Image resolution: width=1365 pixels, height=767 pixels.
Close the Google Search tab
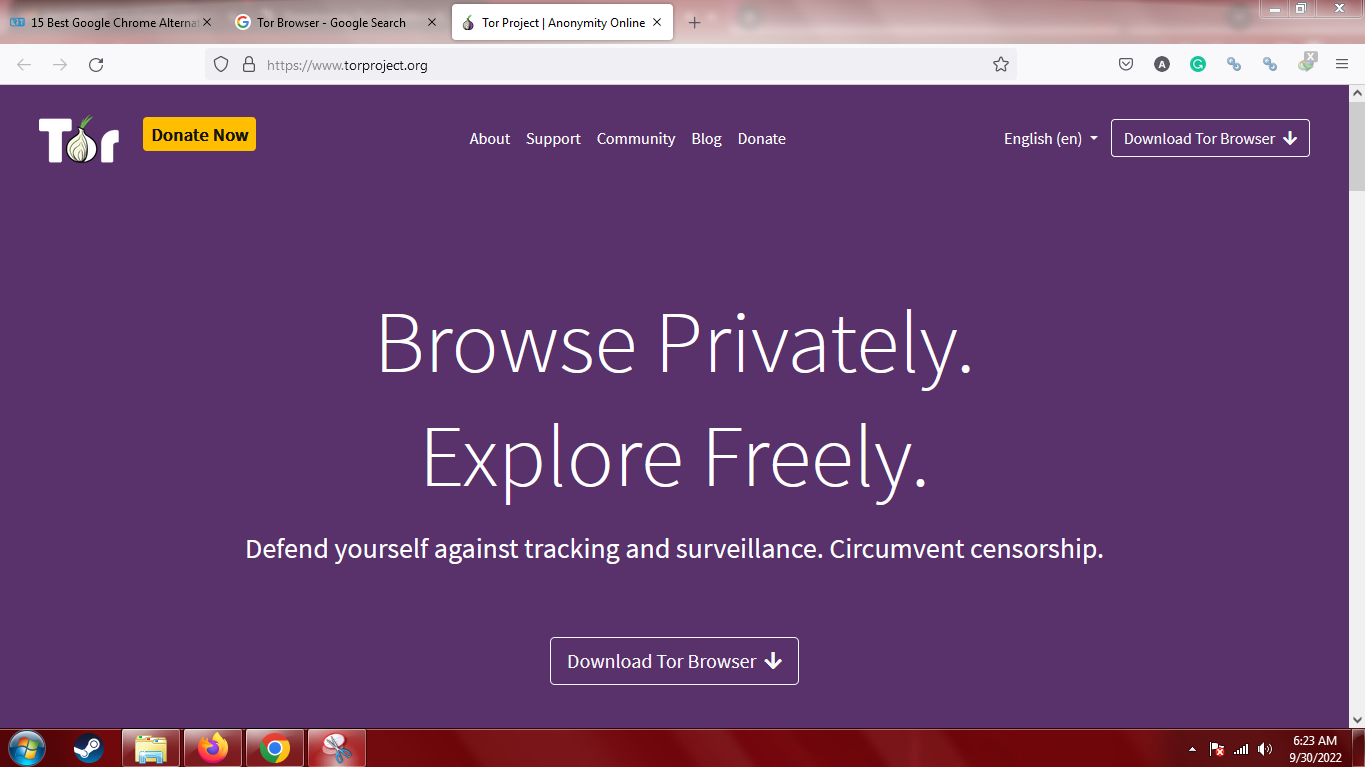[x=432, y=22]
